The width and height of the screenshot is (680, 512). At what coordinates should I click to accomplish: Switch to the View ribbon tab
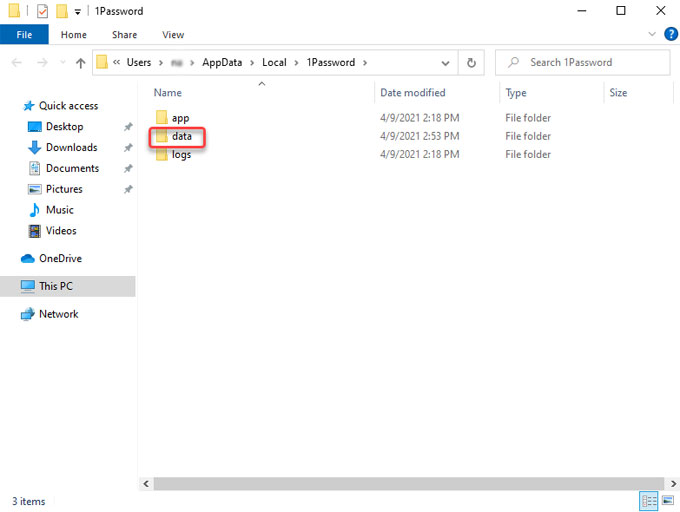[x=173, y=35]
